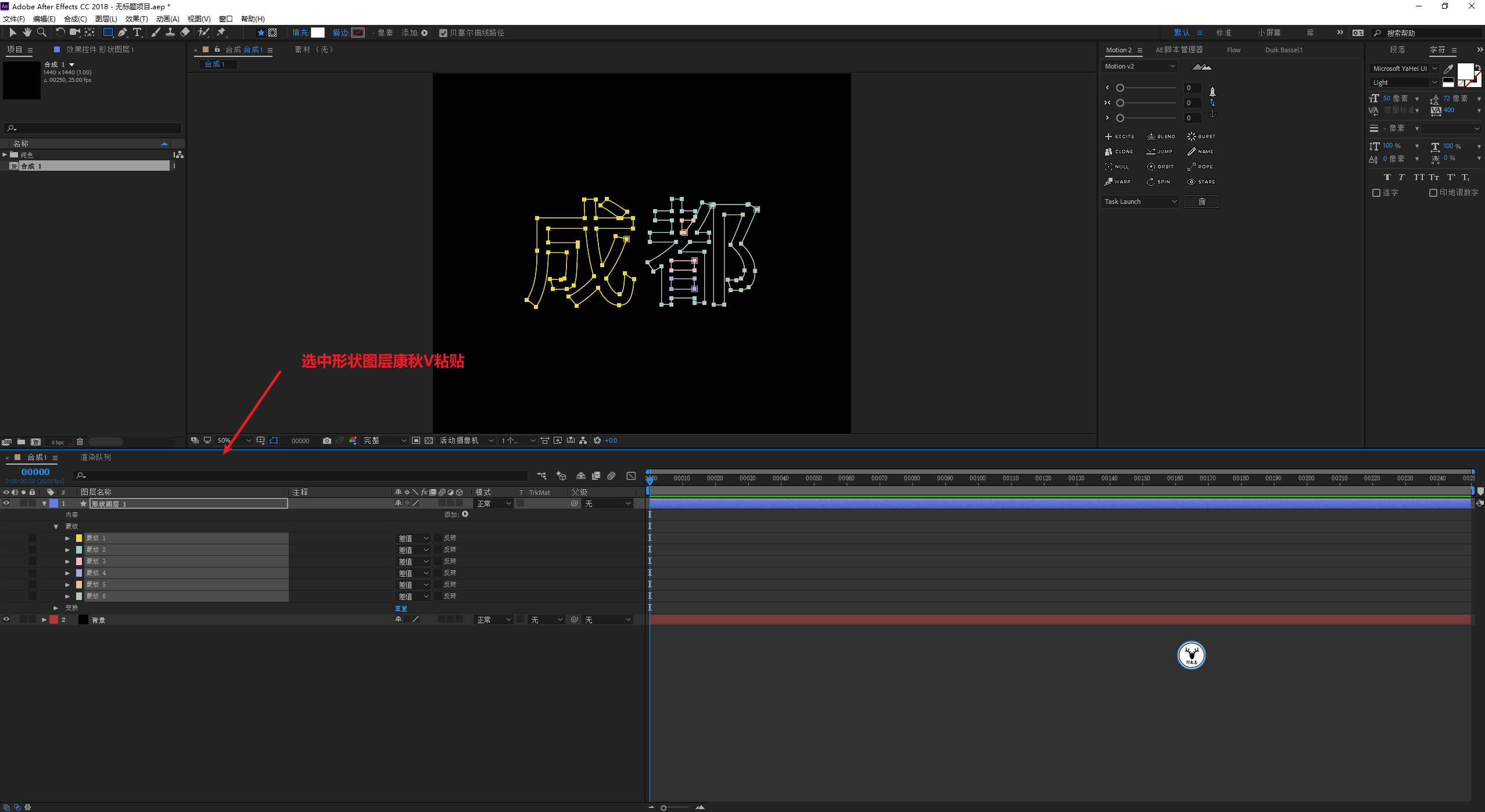Click the 重置 link in transform row
Screen dimensions: 1485x812
[401, 608]
